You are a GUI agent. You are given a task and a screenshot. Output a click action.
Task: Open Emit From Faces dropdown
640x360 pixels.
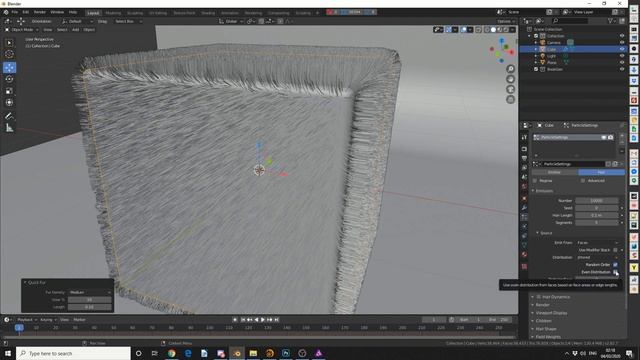pos(597,242)
